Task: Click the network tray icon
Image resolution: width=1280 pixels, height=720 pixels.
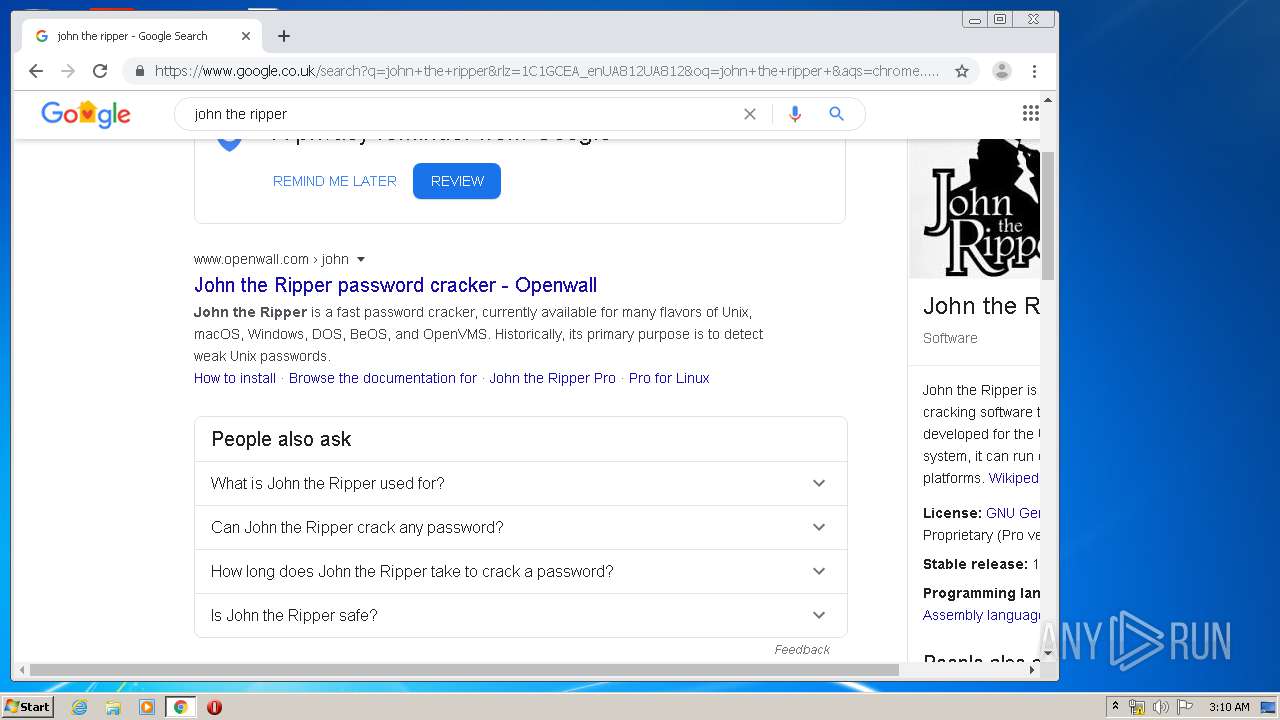Action: point(1137,707)
